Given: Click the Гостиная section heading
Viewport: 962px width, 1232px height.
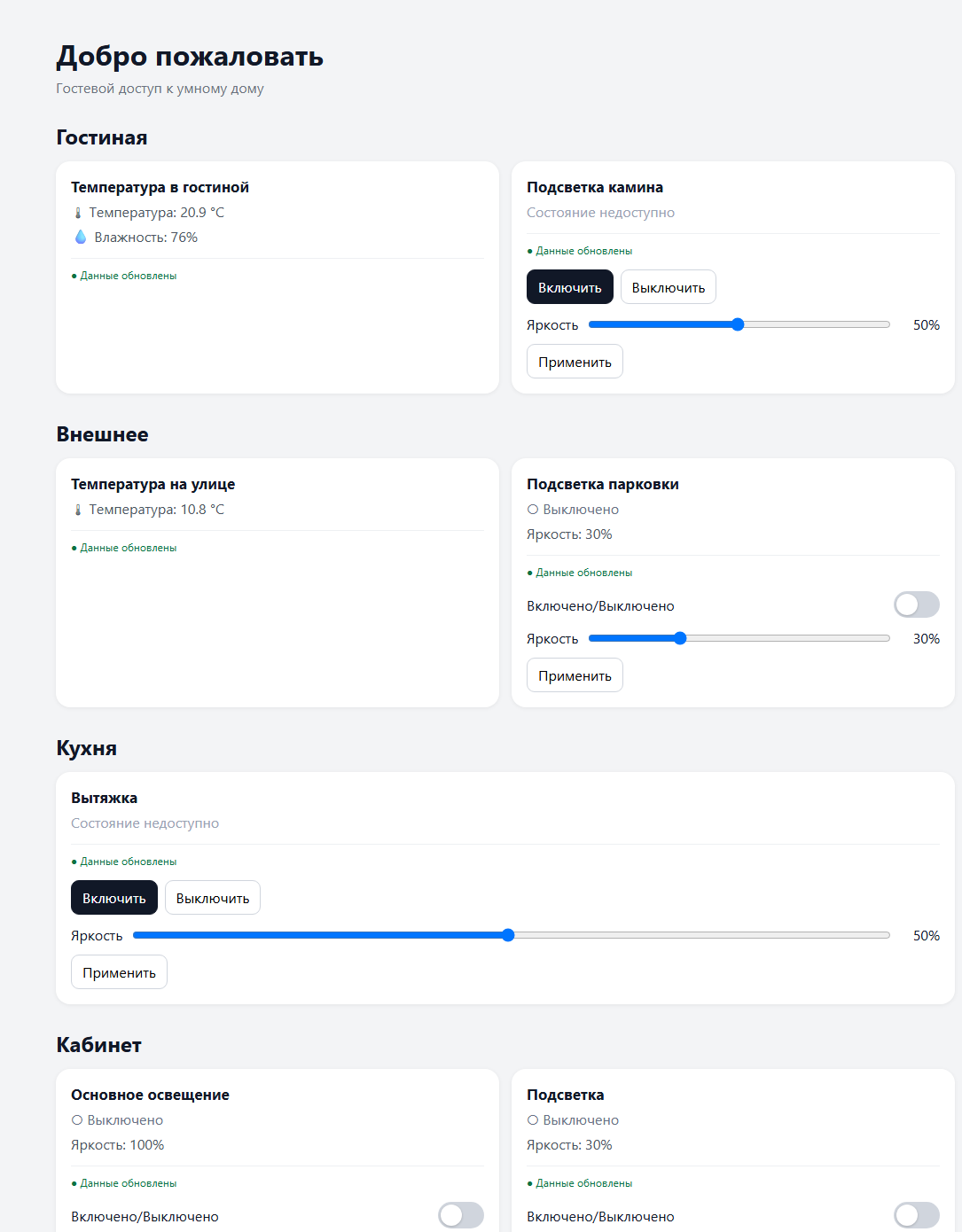Looking at the screenshot, I should [x=102, y=137].
